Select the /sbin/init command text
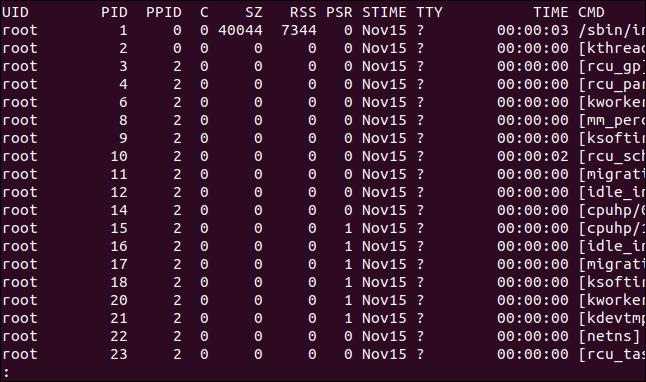This screenshot has height=382, width=646. 612,30
